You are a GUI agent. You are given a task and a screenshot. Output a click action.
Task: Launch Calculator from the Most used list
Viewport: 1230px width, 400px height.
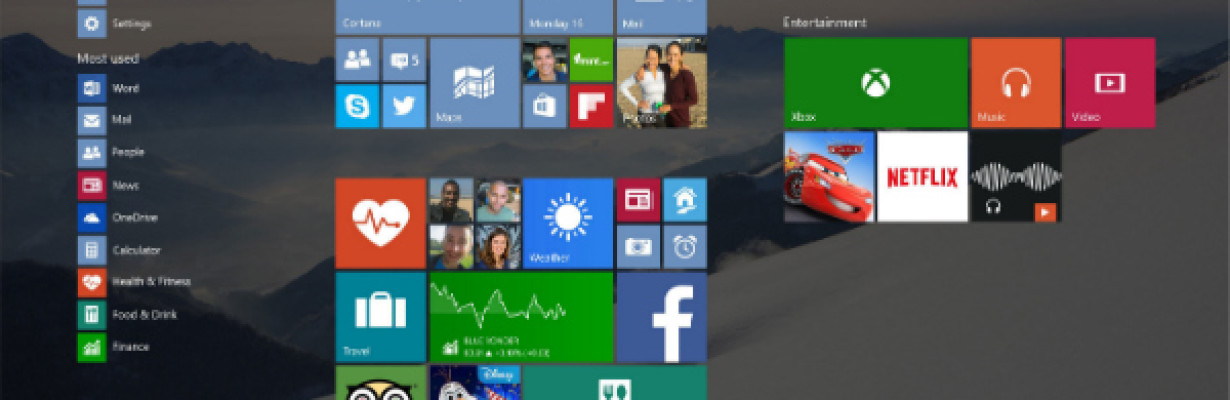(x=119, y=250)
